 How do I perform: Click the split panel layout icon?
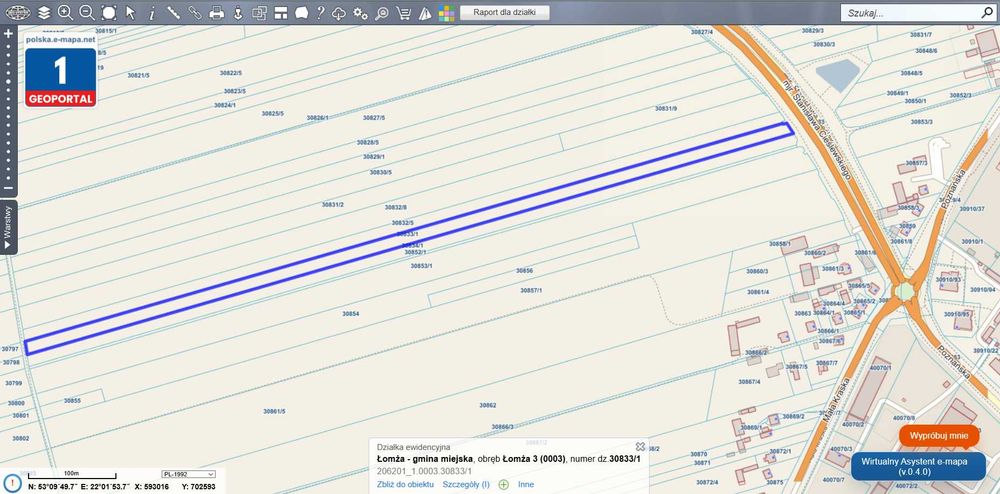[x=281, y=13]
